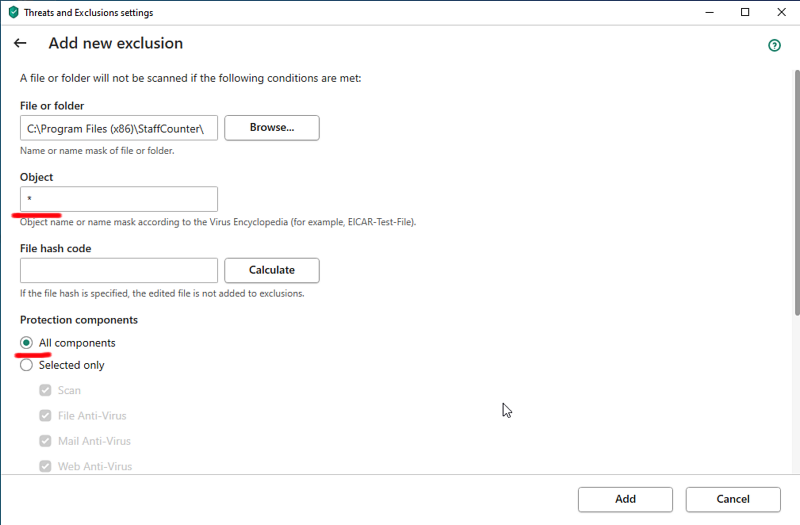800x525 pixels.
Task: Click the File hash code input field
Action: pyautogui.click(x=119, y=270)
